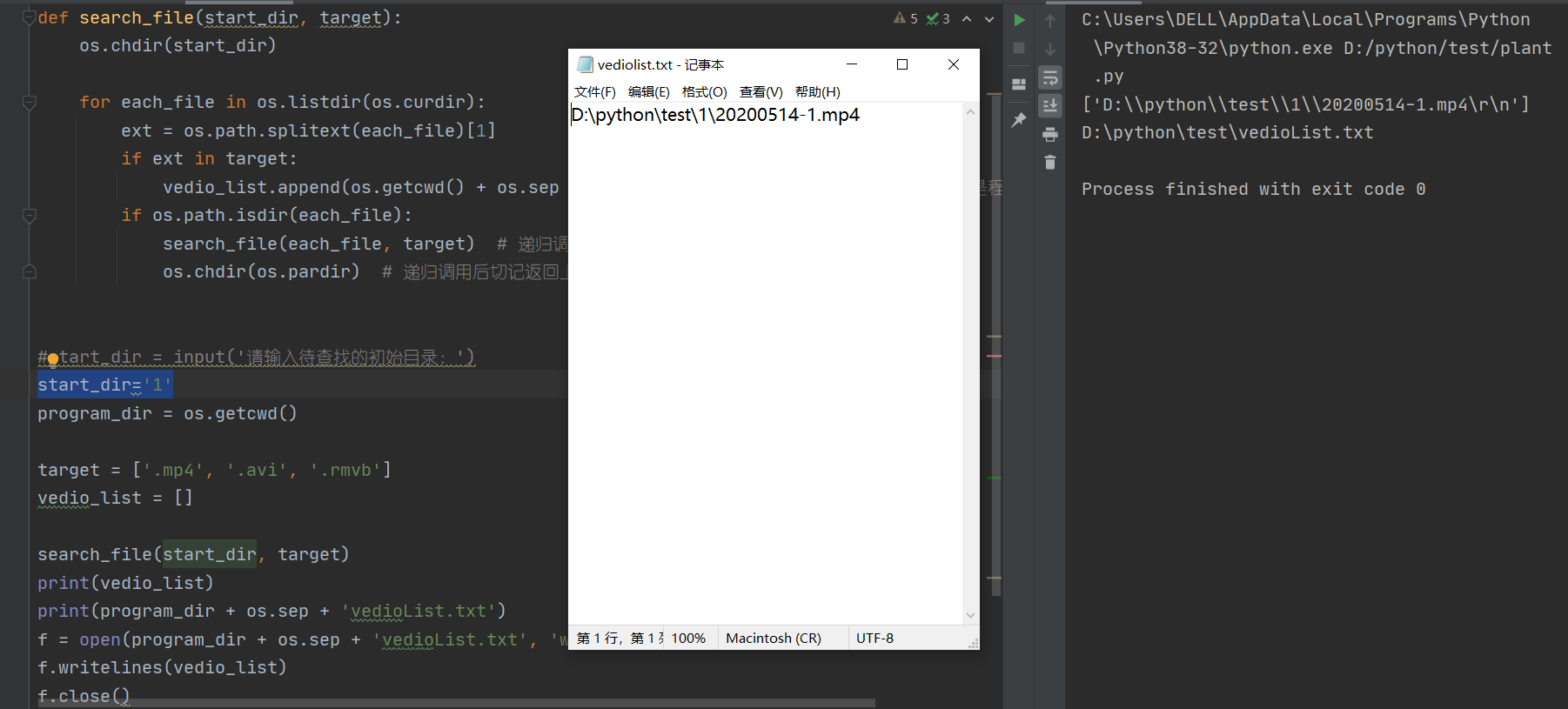1568x709 pixels.
Task: Close the vediolist.txt Notepad window
Action: [x=954, y=64]
